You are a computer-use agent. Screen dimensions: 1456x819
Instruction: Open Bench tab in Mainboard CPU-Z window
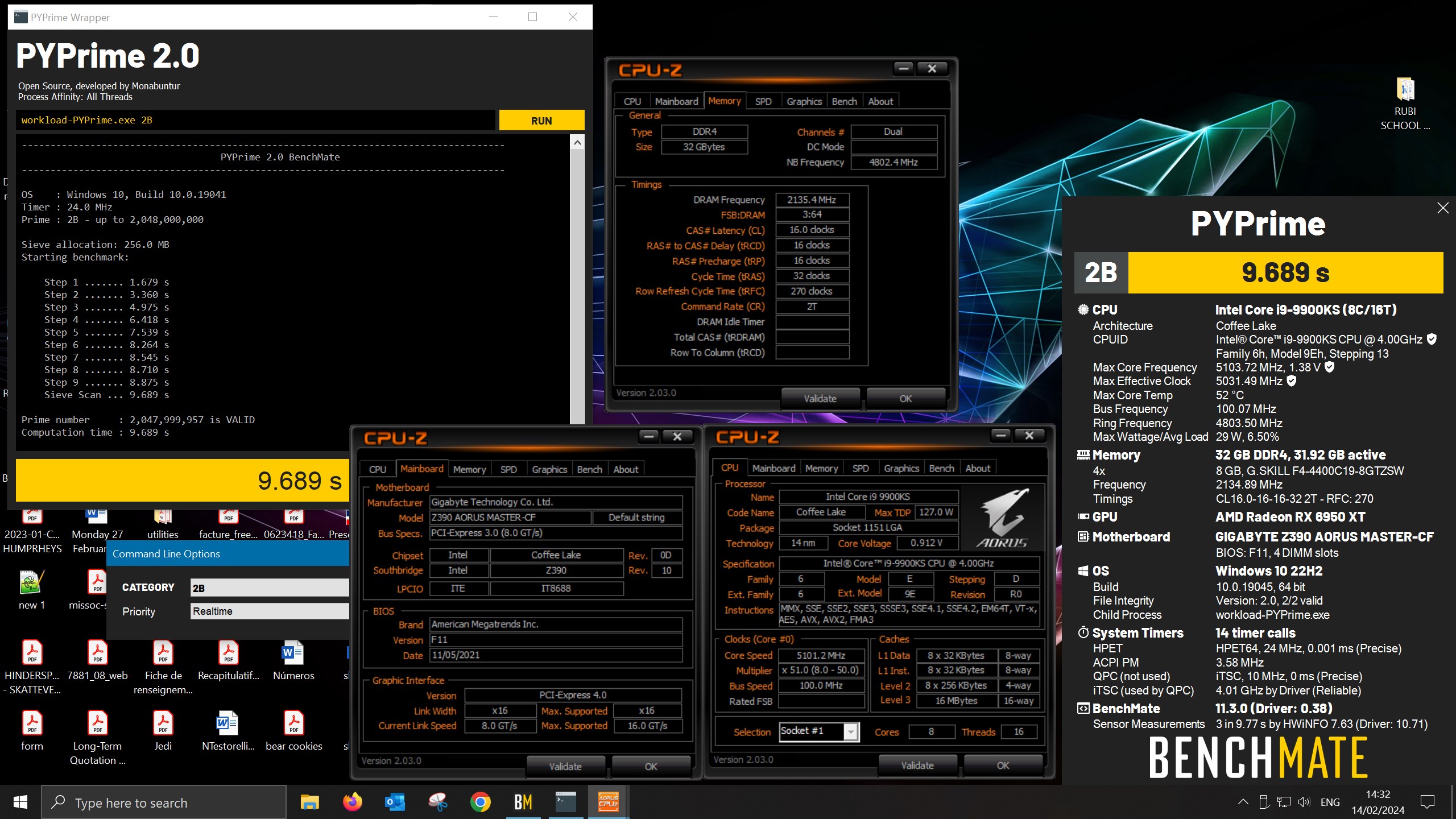(x=589, y=469)
